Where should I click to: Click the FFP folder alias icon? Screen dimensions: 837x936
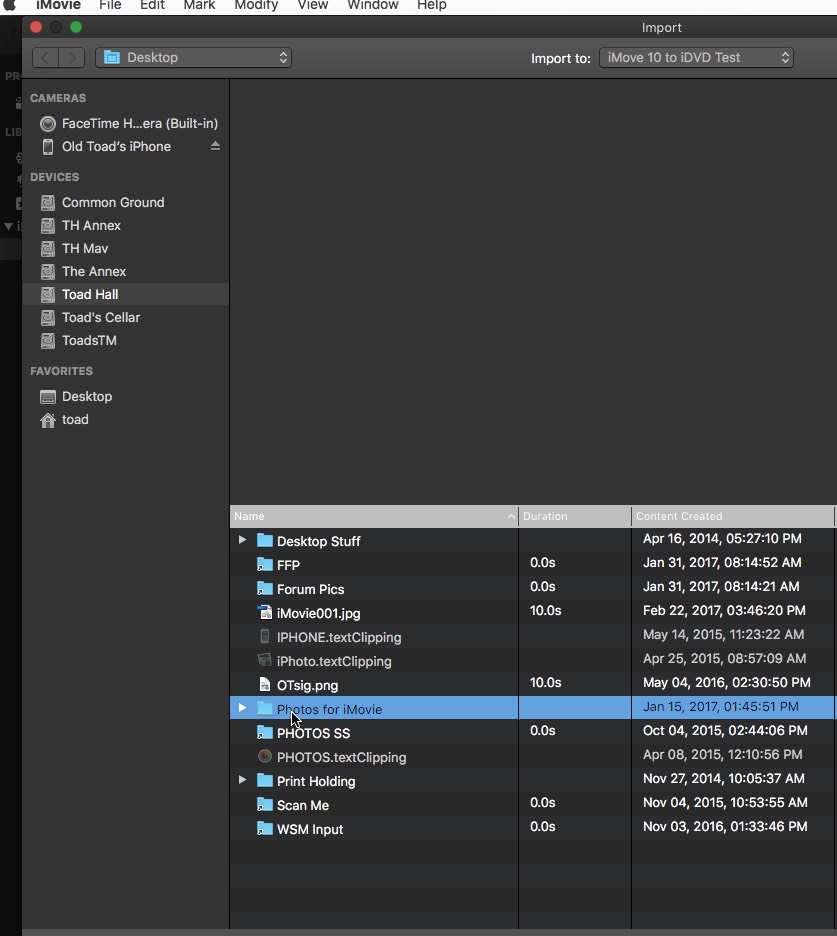point(264,565)
